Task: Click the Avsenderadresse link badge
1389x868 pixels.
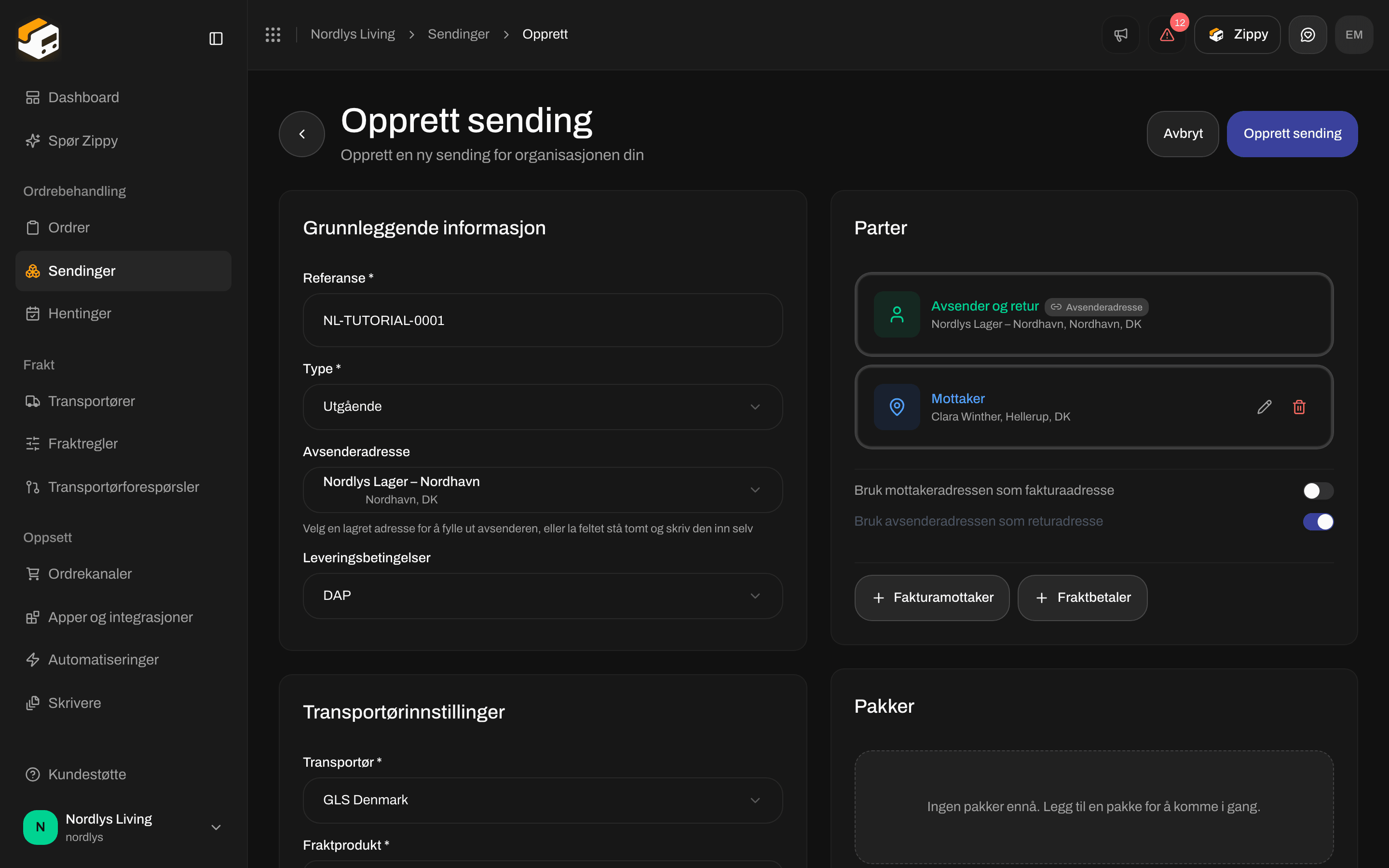Action: (1096, 307)
